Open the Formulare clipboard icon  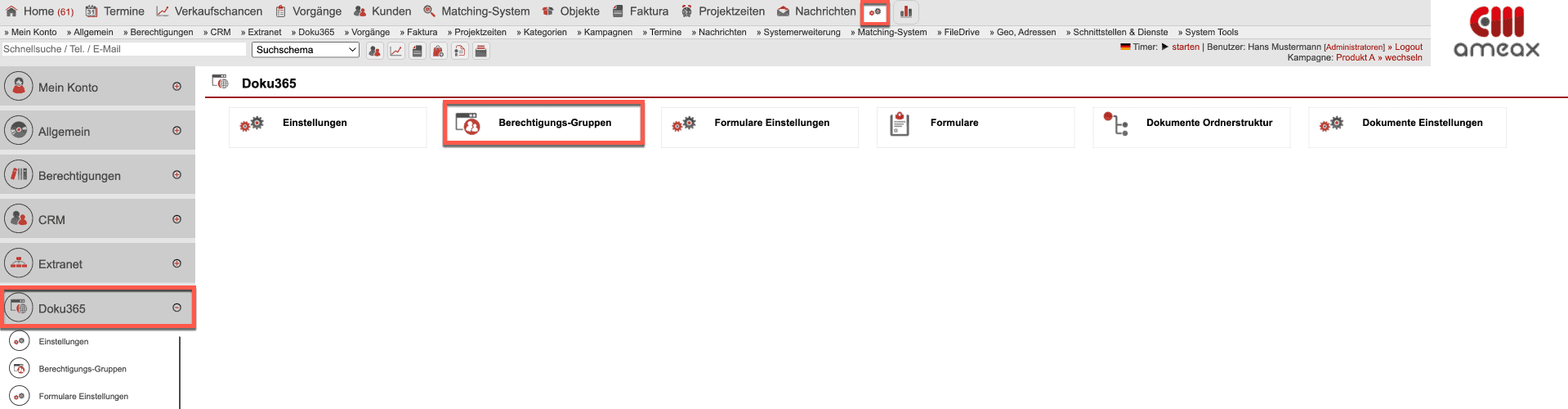click(x=899, y=124)
